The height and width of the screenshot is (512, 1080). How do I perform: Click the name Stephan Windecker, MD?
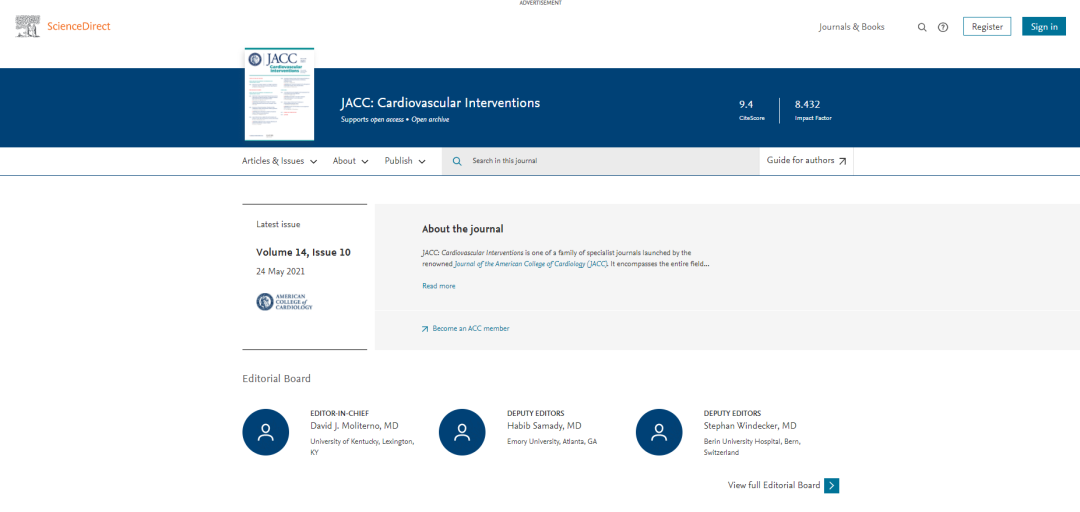coord(750,426)
